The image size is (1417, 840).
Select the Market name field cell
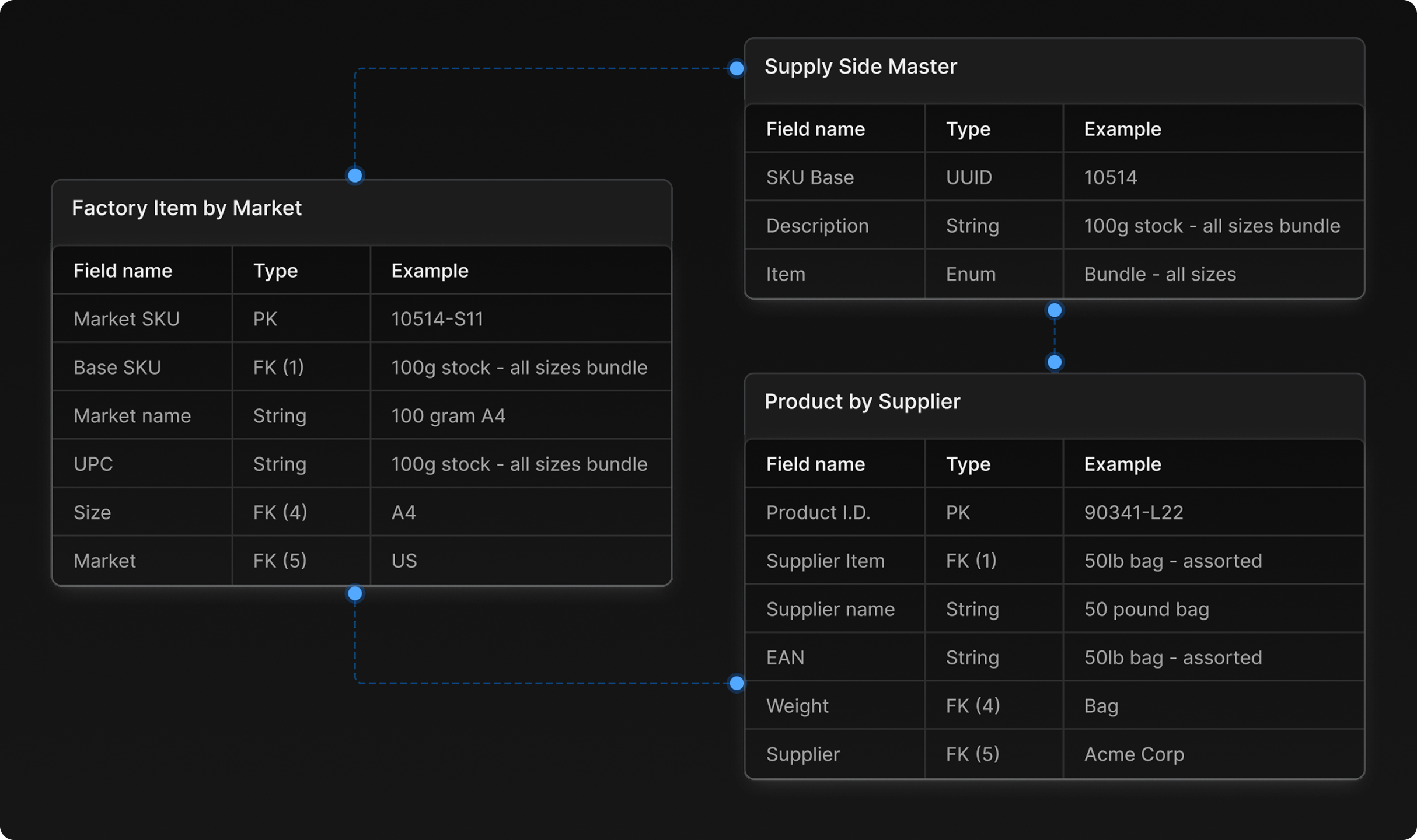point(132,416)
